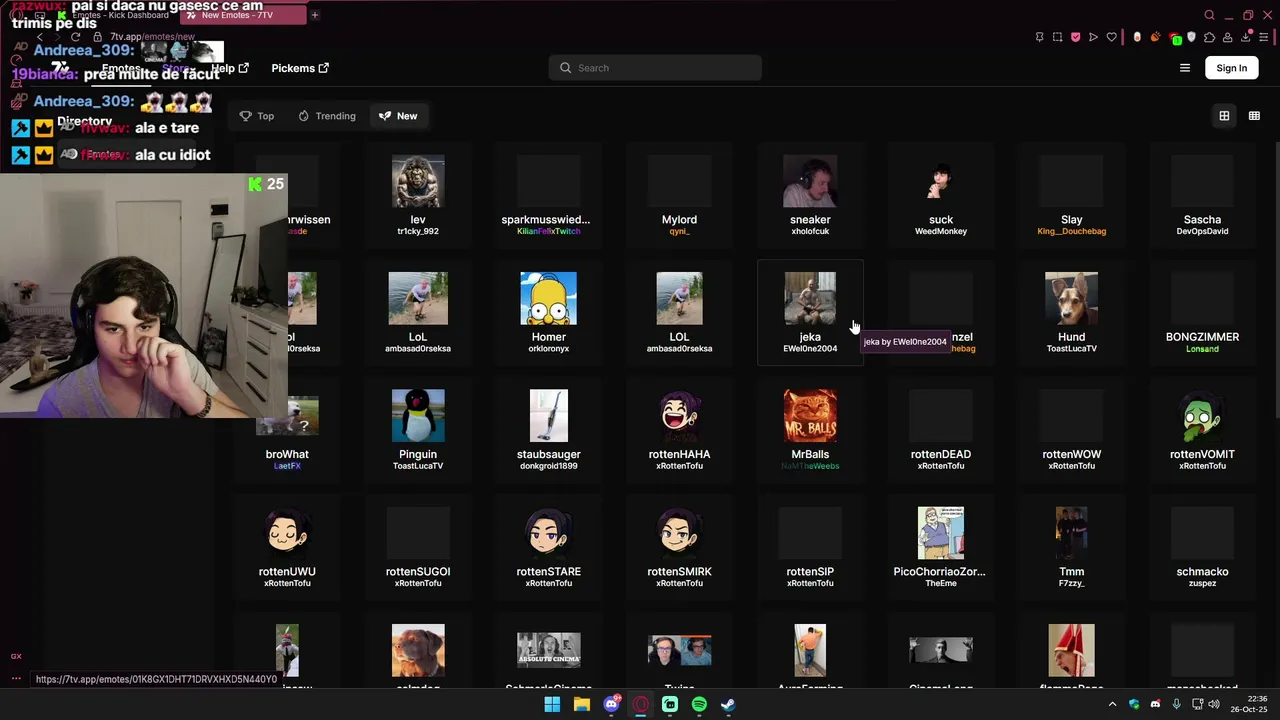Click the grey shield extension icon
The width and height of the screenshot is (1280, 720).
point(1191,37)
